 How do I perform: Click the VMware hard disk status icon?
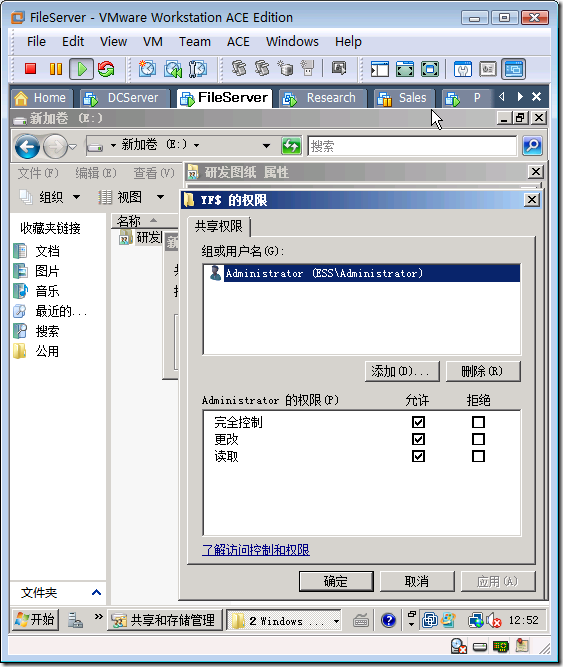coord(480,647)
